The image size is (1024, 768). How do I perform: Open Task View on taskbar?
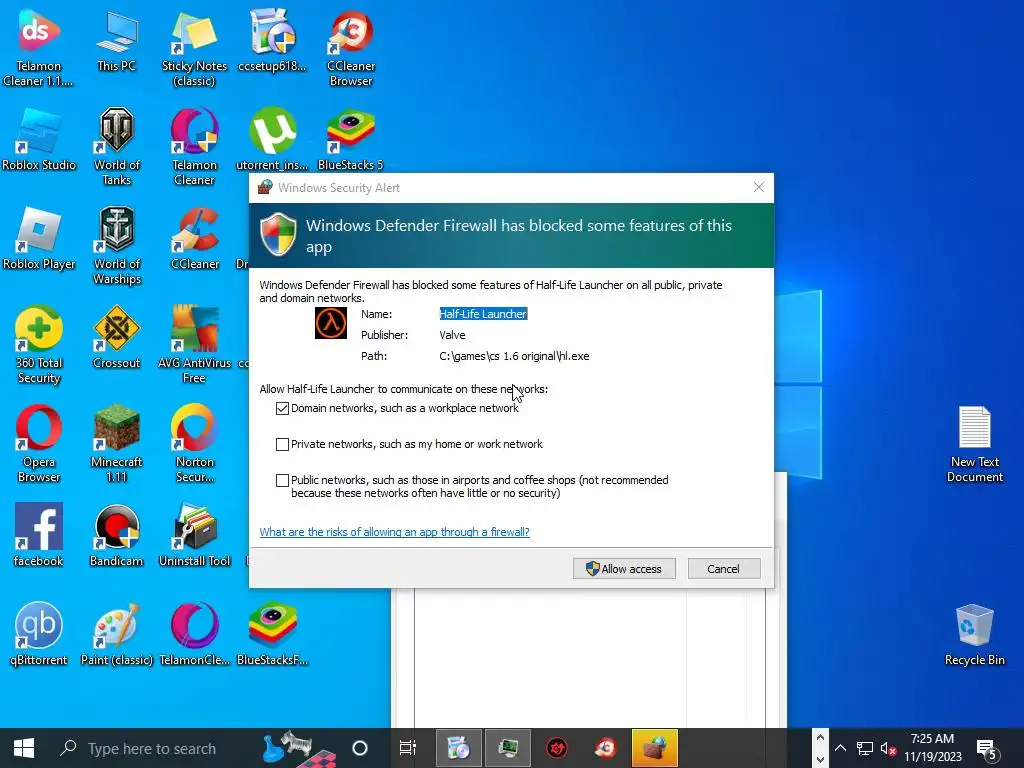click(x=408, y=748)
